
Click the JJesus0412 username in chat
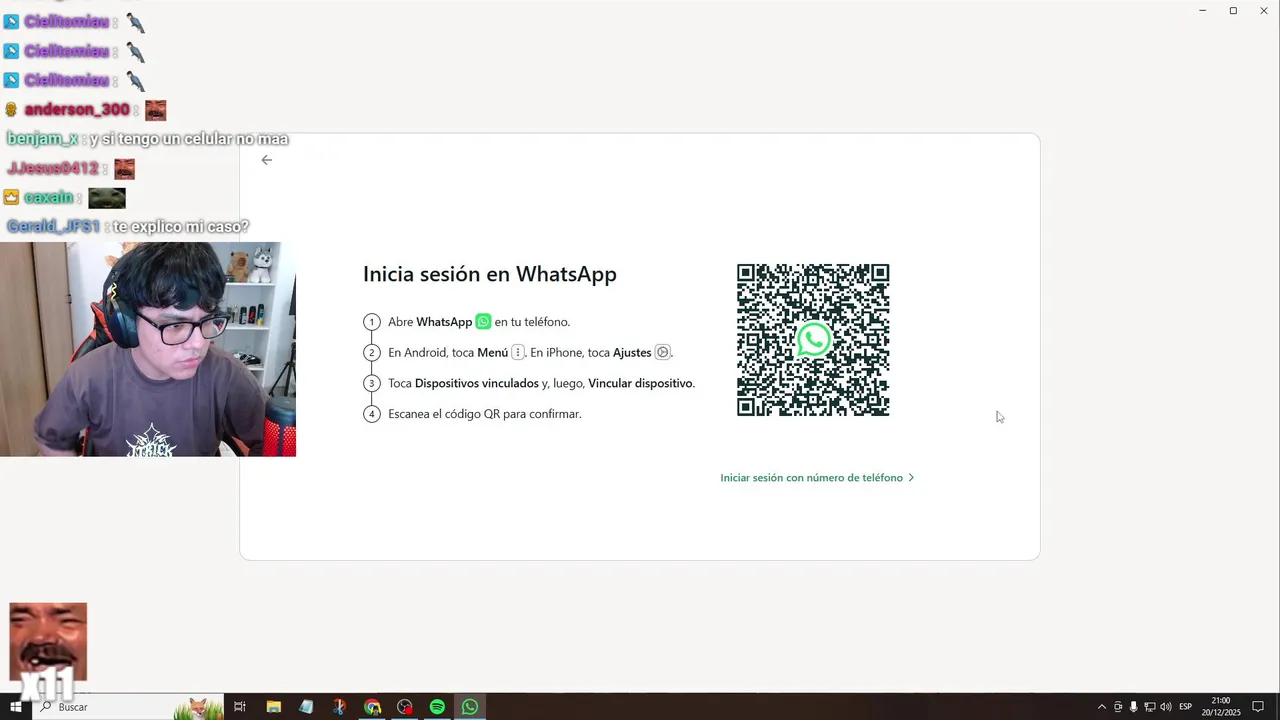(53, 168)
